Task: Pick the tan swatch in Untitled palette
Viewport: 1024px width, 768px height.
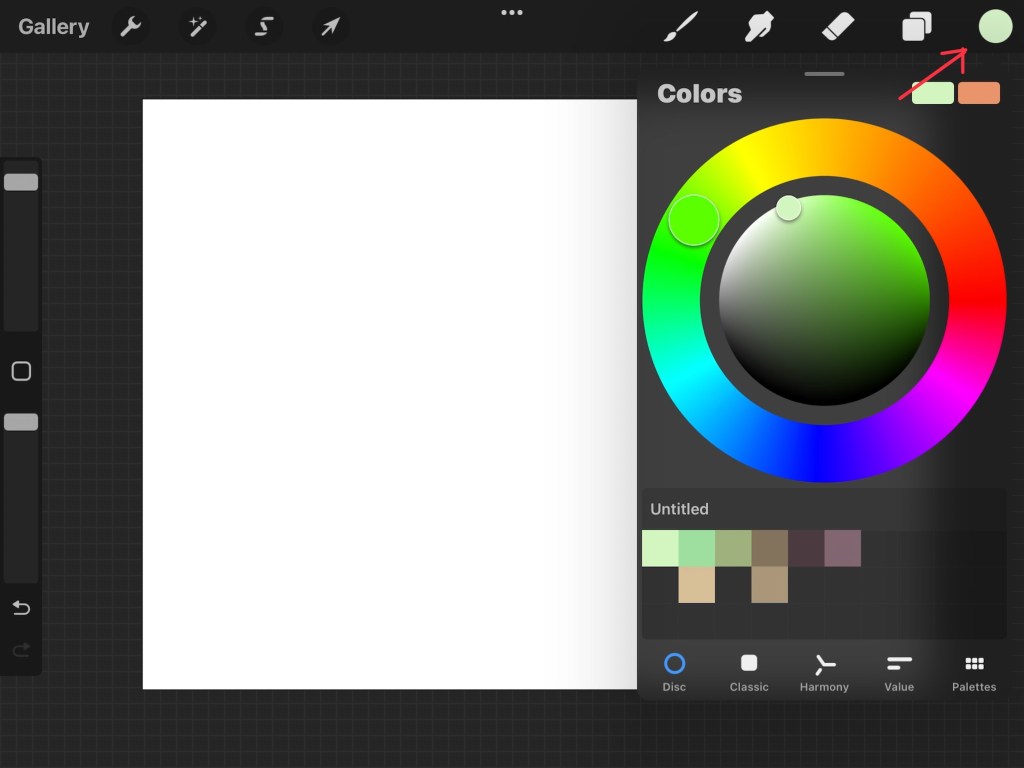Action: [x=697, y=585]
